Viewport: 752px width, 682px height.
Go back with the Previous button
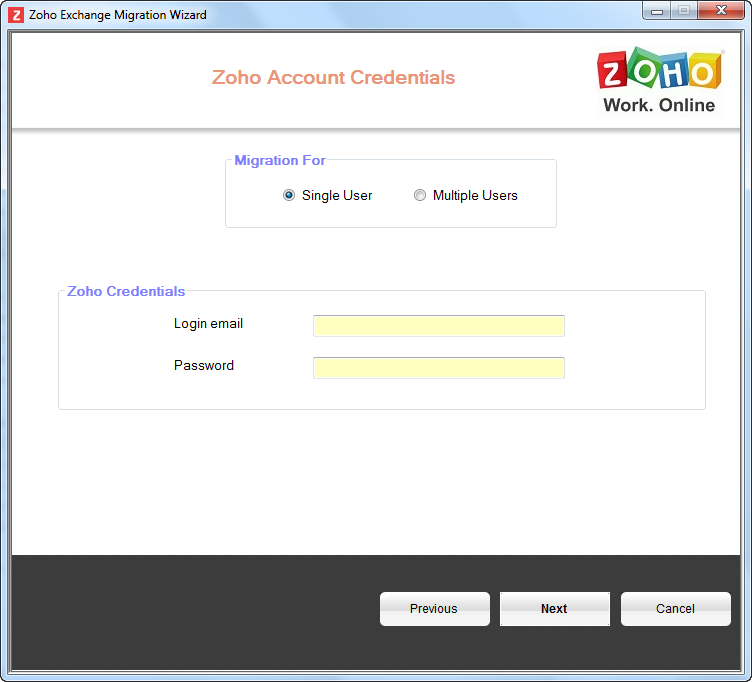(435, 609)
